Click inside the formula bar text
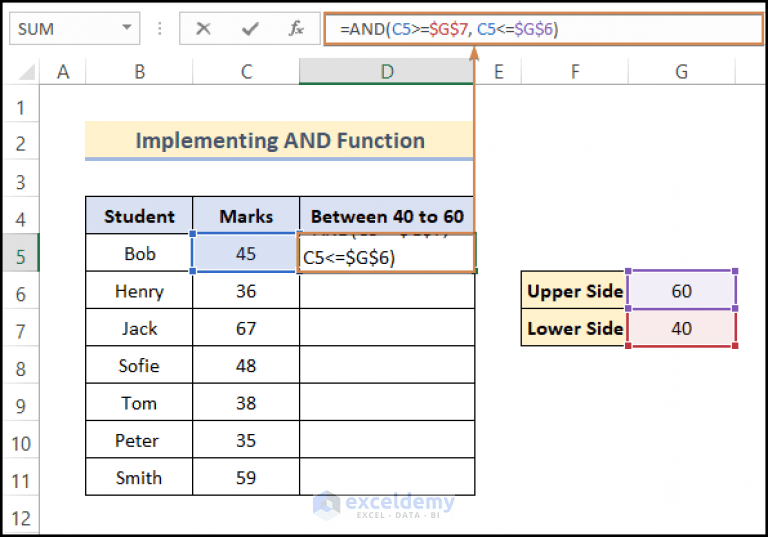The height and width of the screenshot is (537, 768). 449,29
